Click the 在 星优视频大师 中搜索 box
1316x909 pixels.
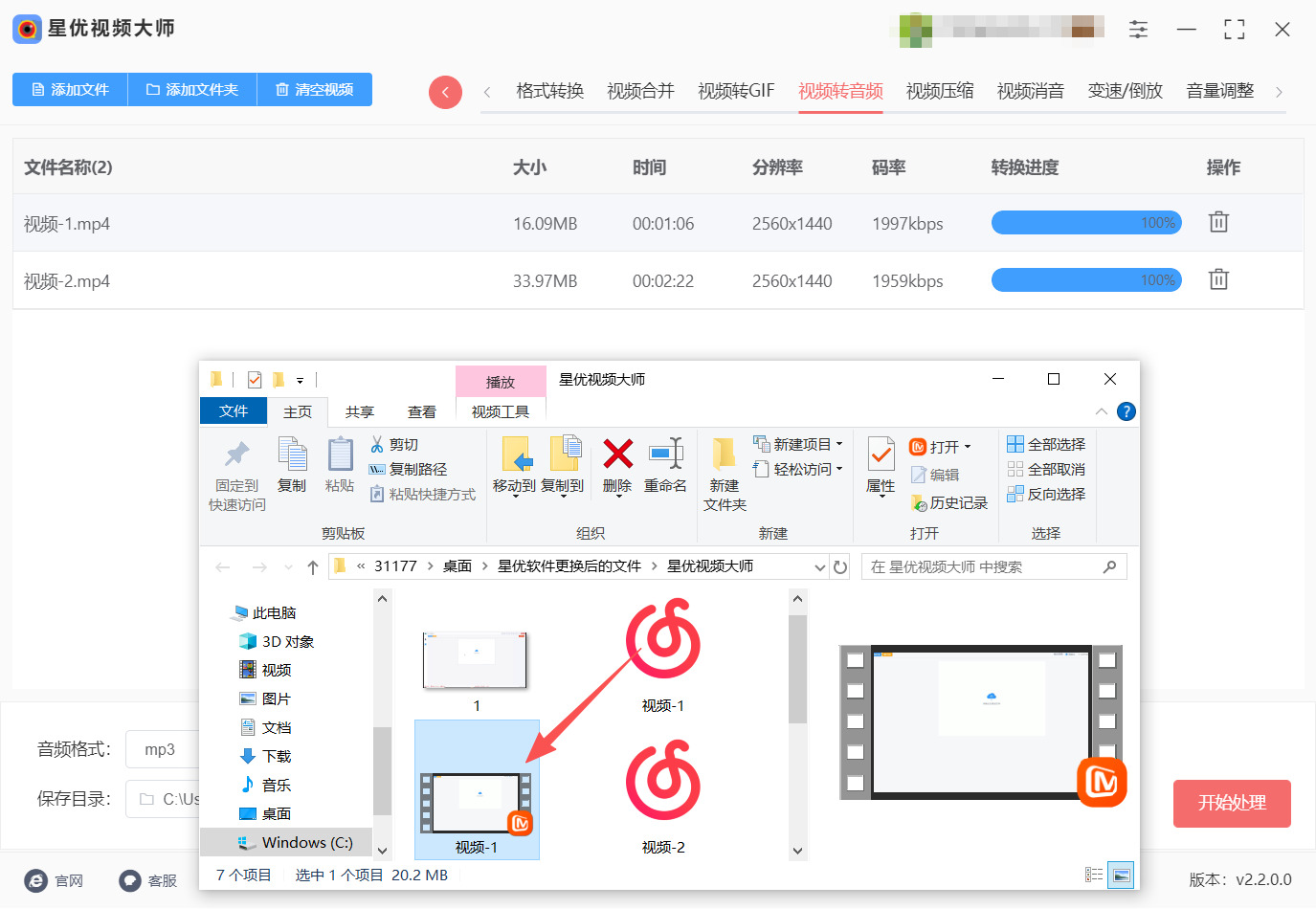pyautogui.click(x=993, y=567)
